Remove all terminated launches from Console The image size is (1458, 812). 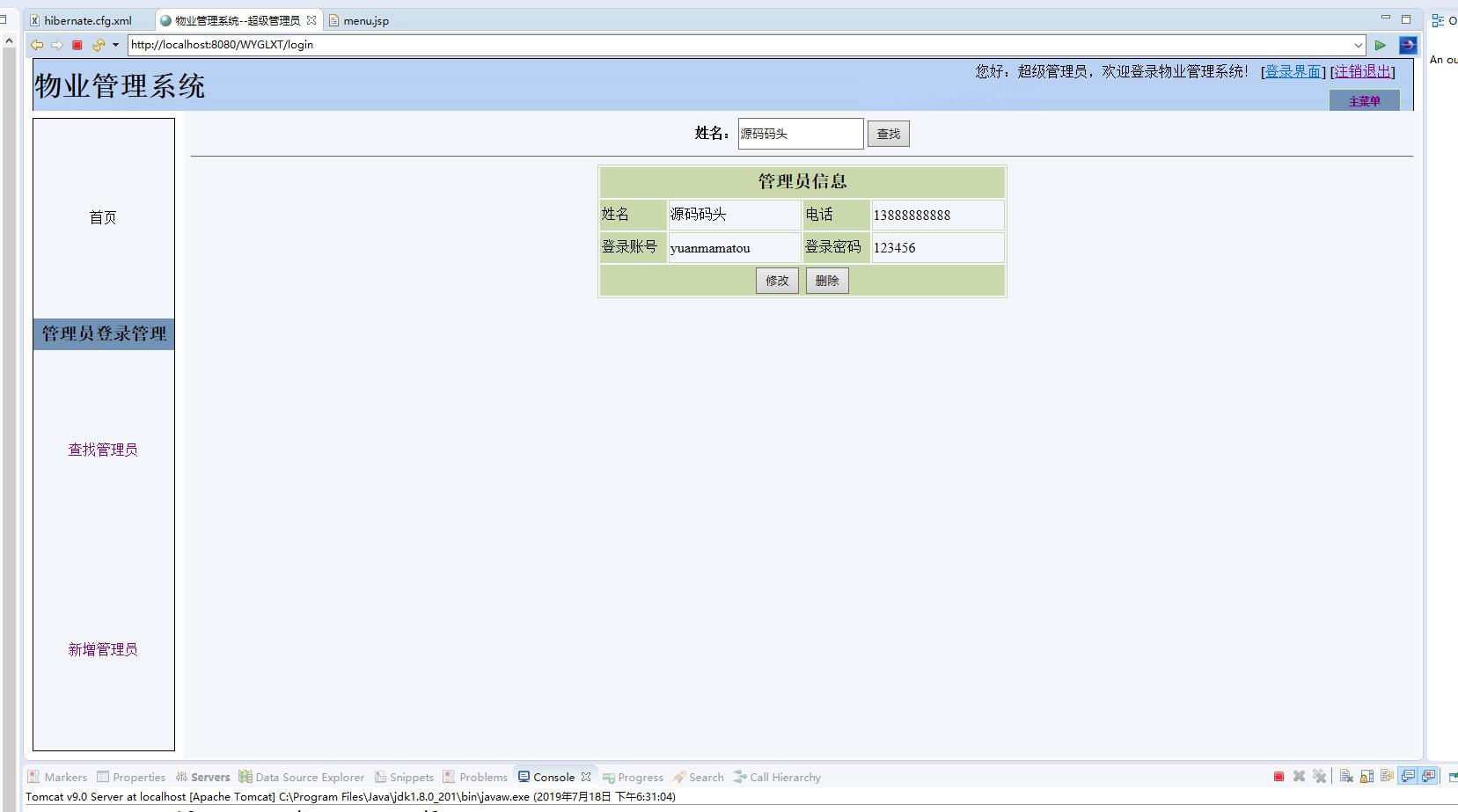pyautogui.click(x=1320, y=776)
